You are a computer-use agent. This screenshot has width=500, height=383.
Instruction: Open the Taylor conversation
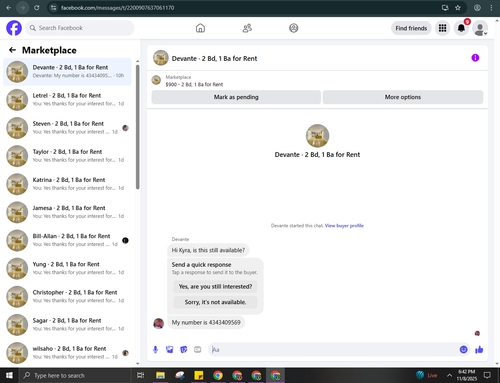click(x=67, y=156)
